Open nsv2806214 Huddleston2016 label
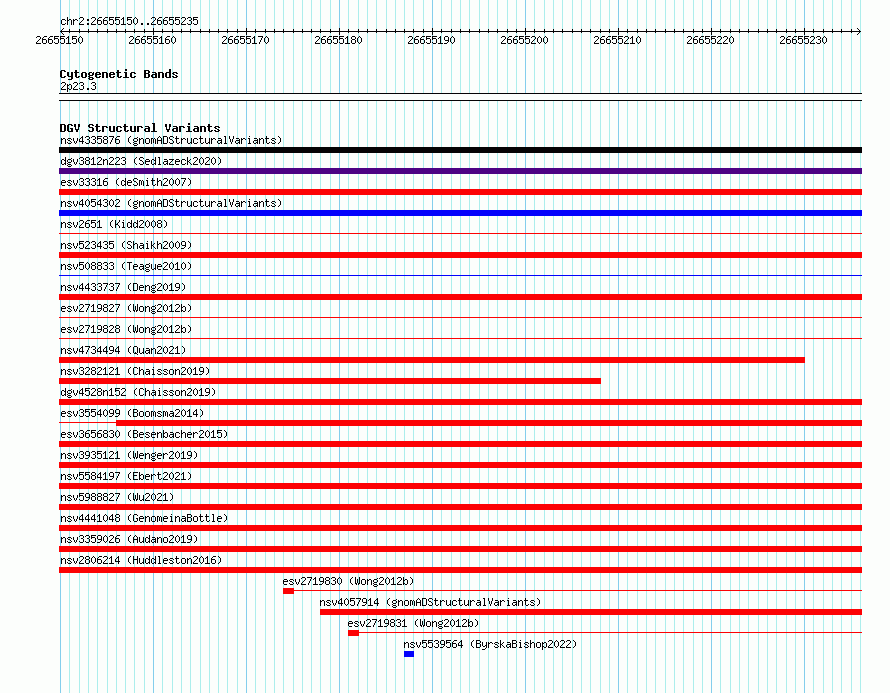Image resolution: width=890 pixels, height=693 pixels. point(141,560)
